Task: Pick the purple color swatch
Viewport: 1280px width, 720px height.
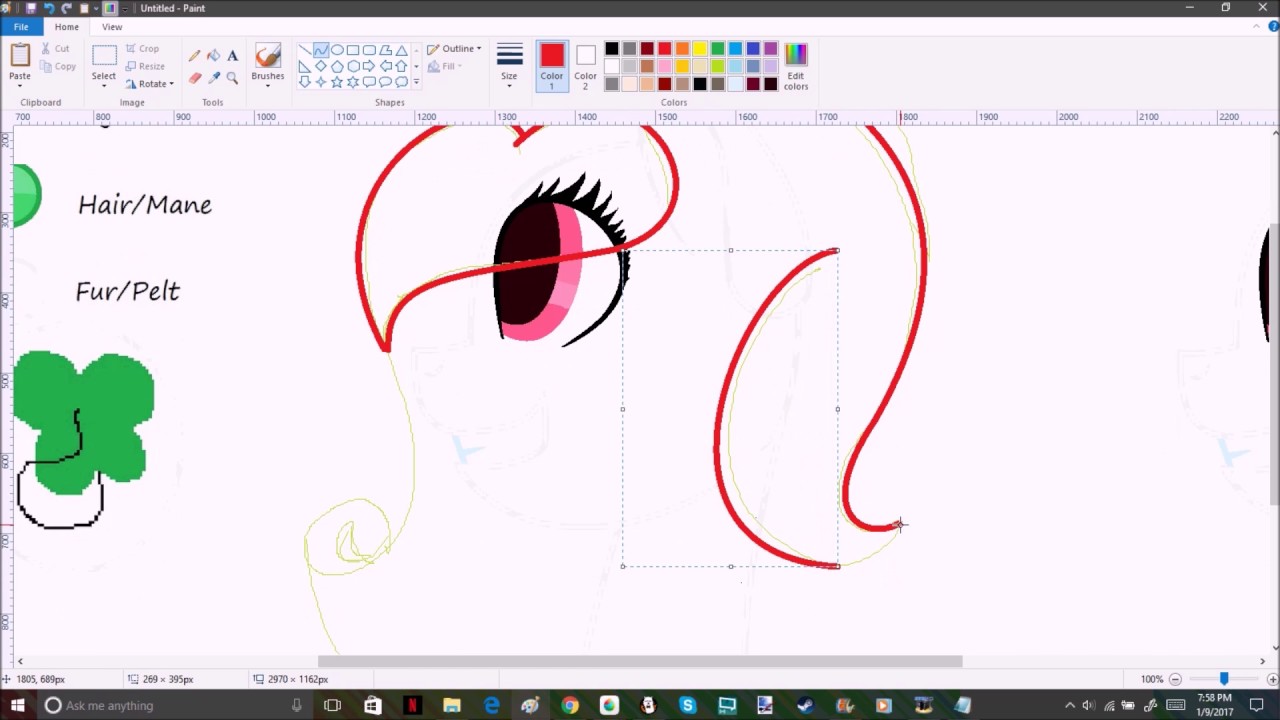Action: (x=771, y=49)
